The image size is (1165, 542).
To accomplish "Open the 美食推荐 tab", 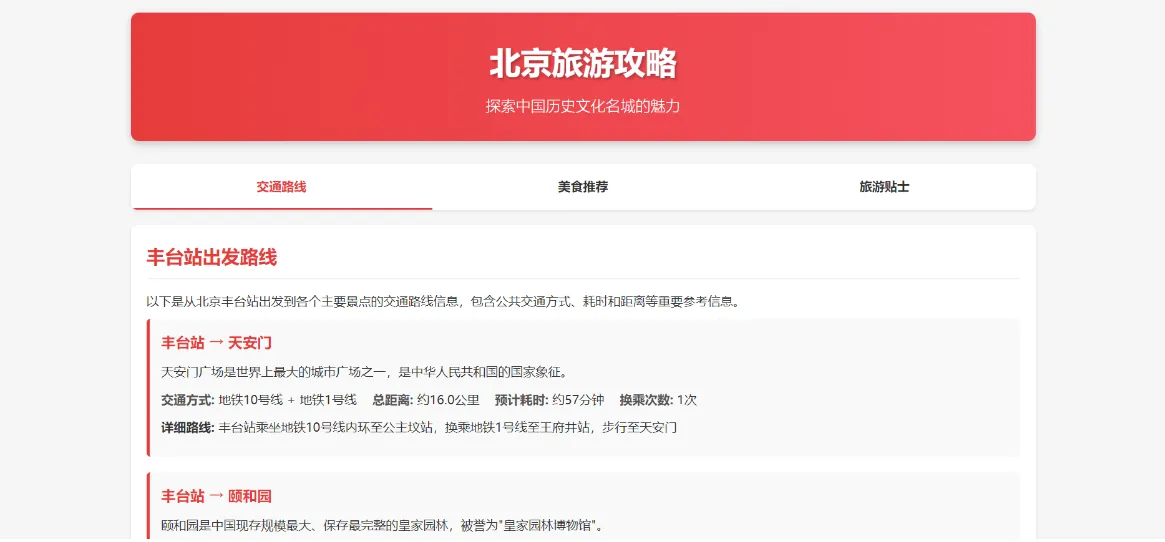I will [x=583, y=187].
